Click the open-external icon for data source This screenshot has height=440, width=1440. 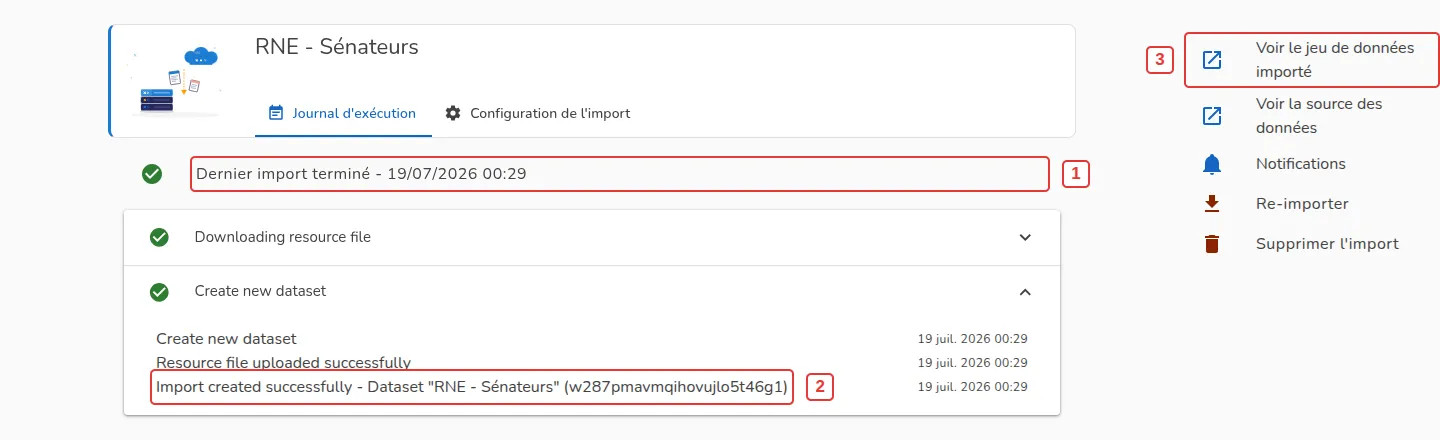1211,116
